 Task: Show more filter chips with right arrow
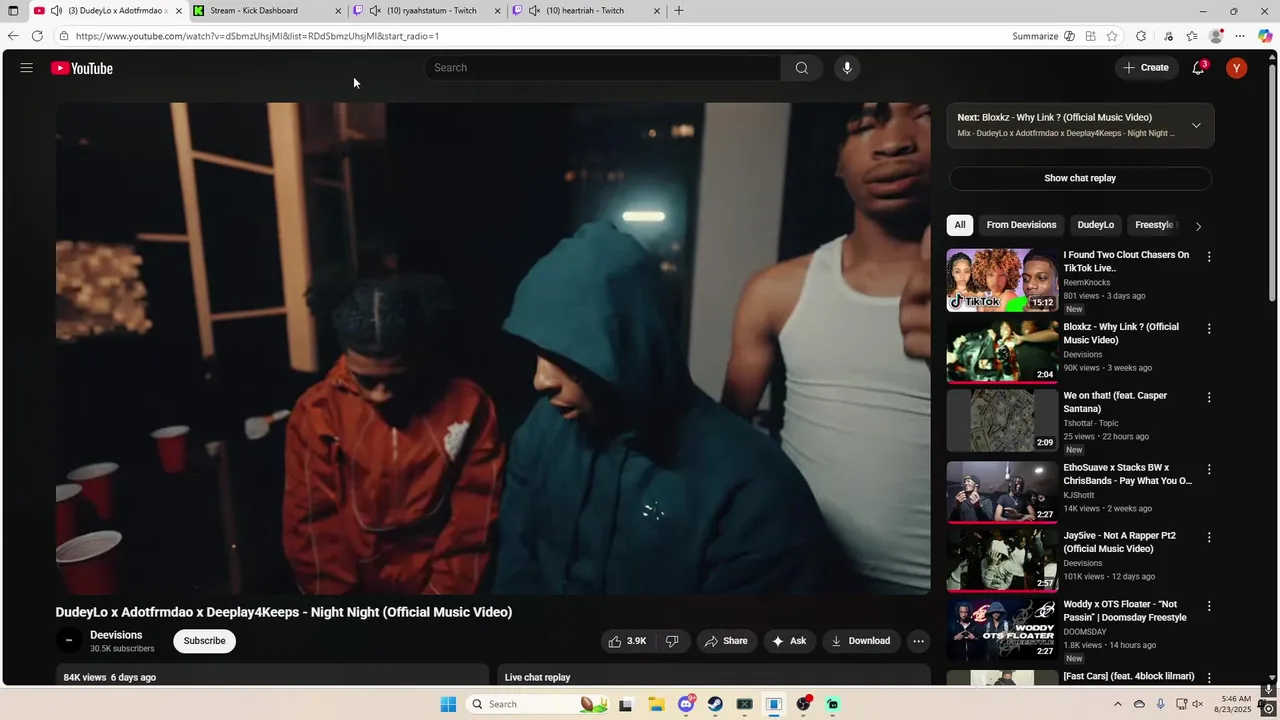(1198, 226)
